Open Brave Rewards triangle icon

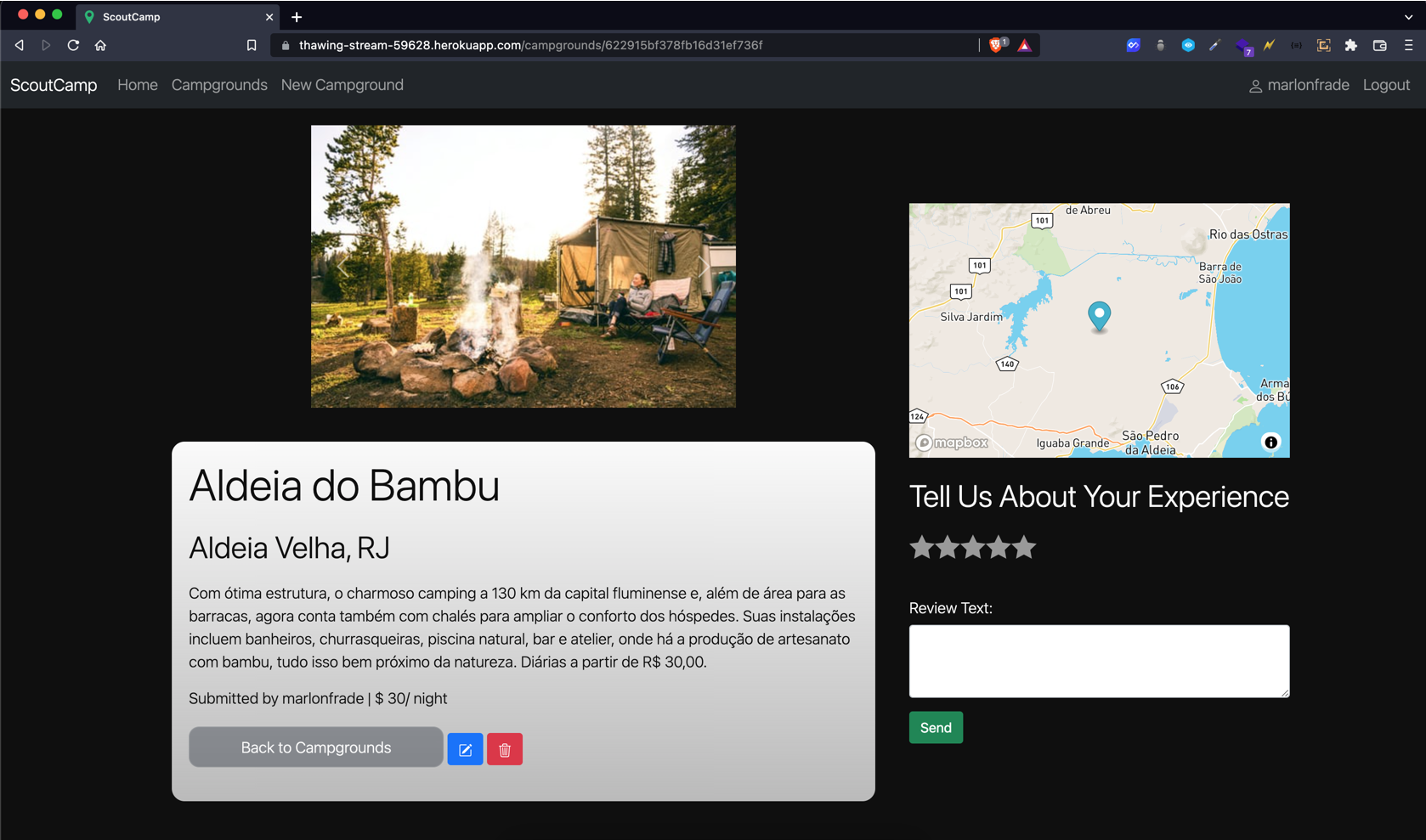tap(1024, 45)
